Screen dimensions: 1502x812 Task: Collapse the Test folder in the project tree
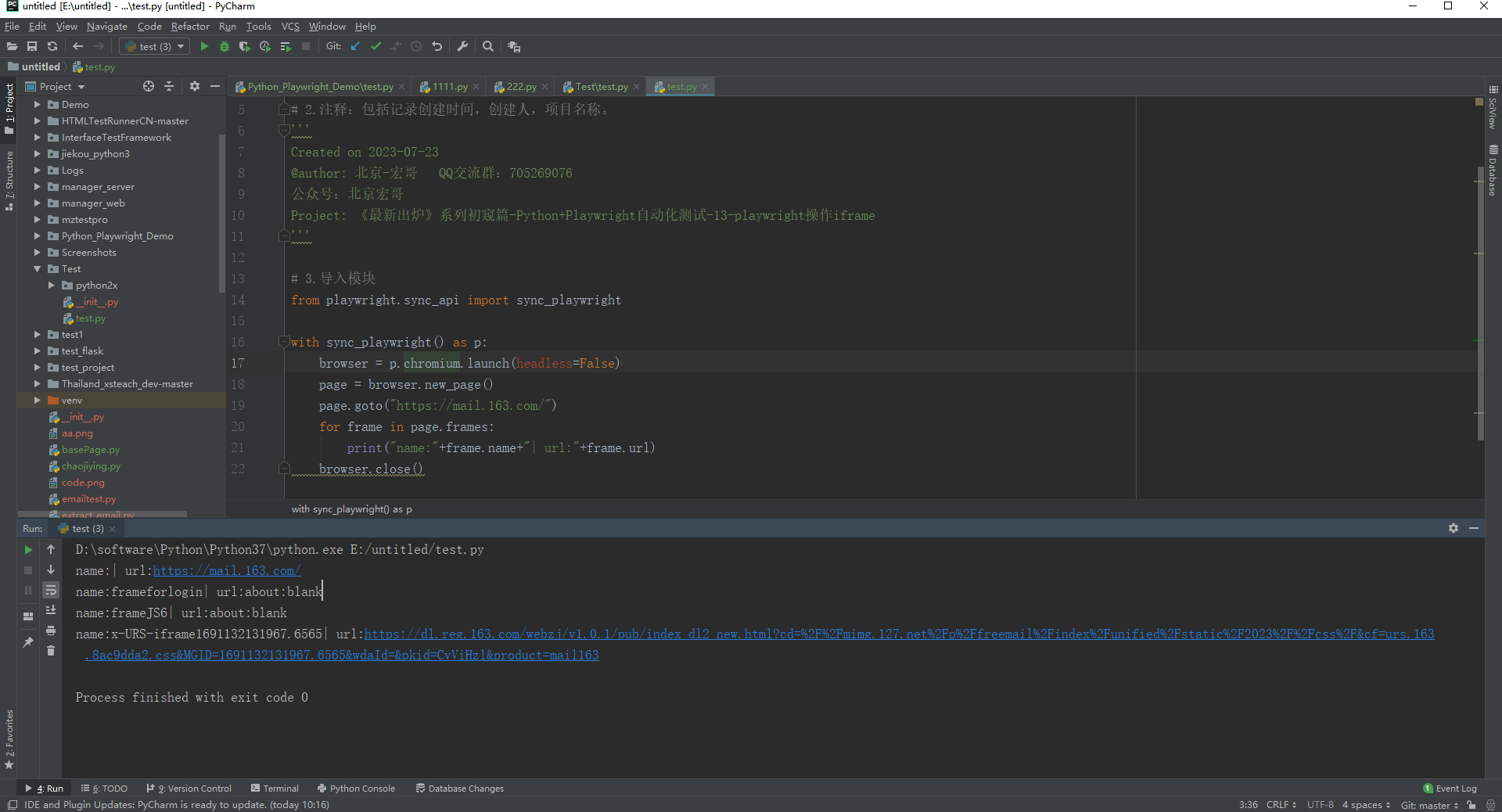coord(37,268)
